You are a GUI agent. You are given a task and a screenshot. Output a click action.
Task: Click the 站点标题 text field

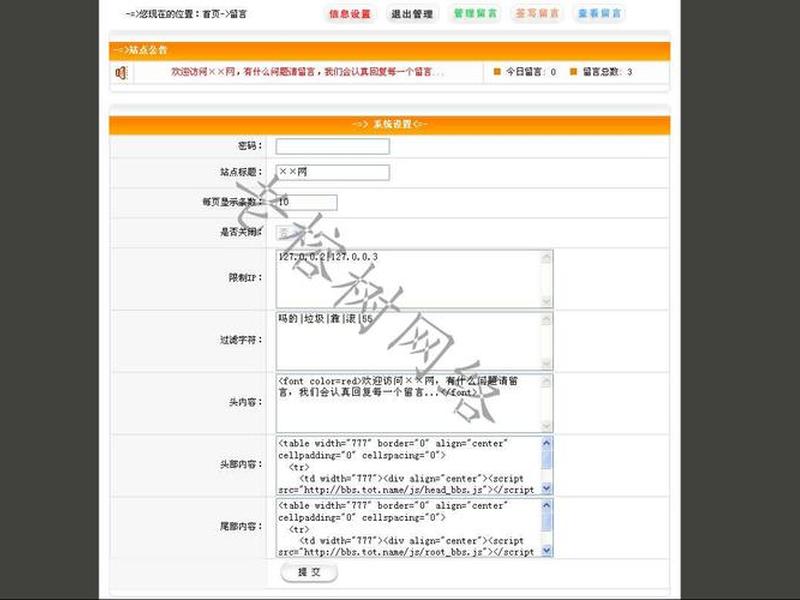point(333,172)
